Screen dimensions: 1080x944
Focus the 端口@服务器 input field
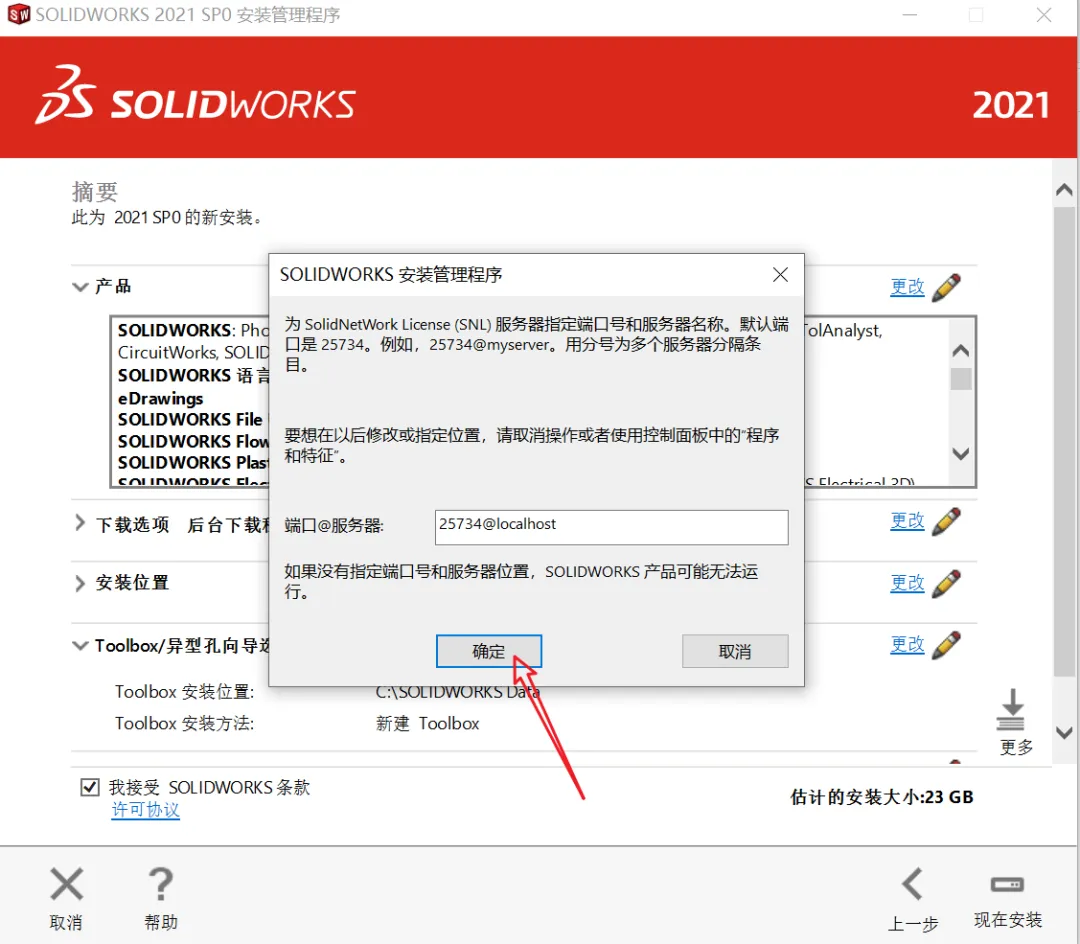[612, 527]
